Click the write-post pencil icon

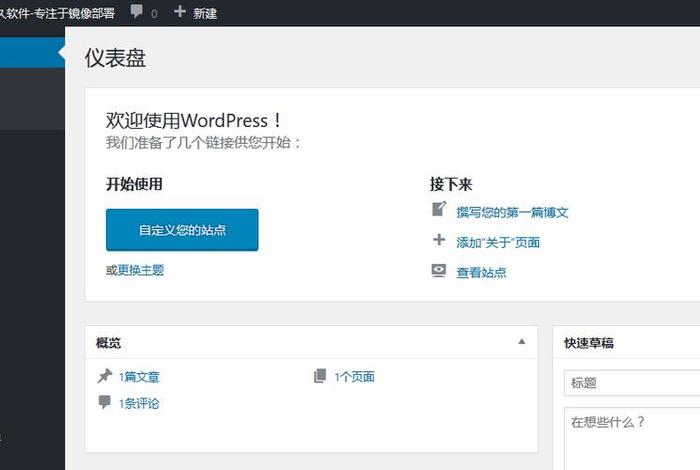(x=439, y=209)
